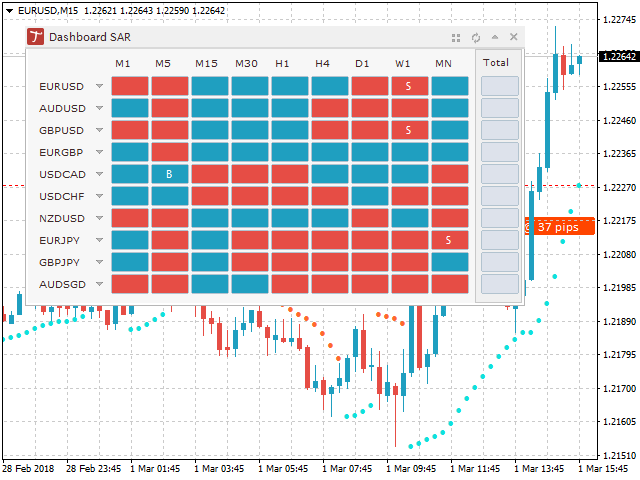The width and height of the screenshot is (640, 480).
Task: Click the EURJPY Total box
Action: [x=500, y=240]
